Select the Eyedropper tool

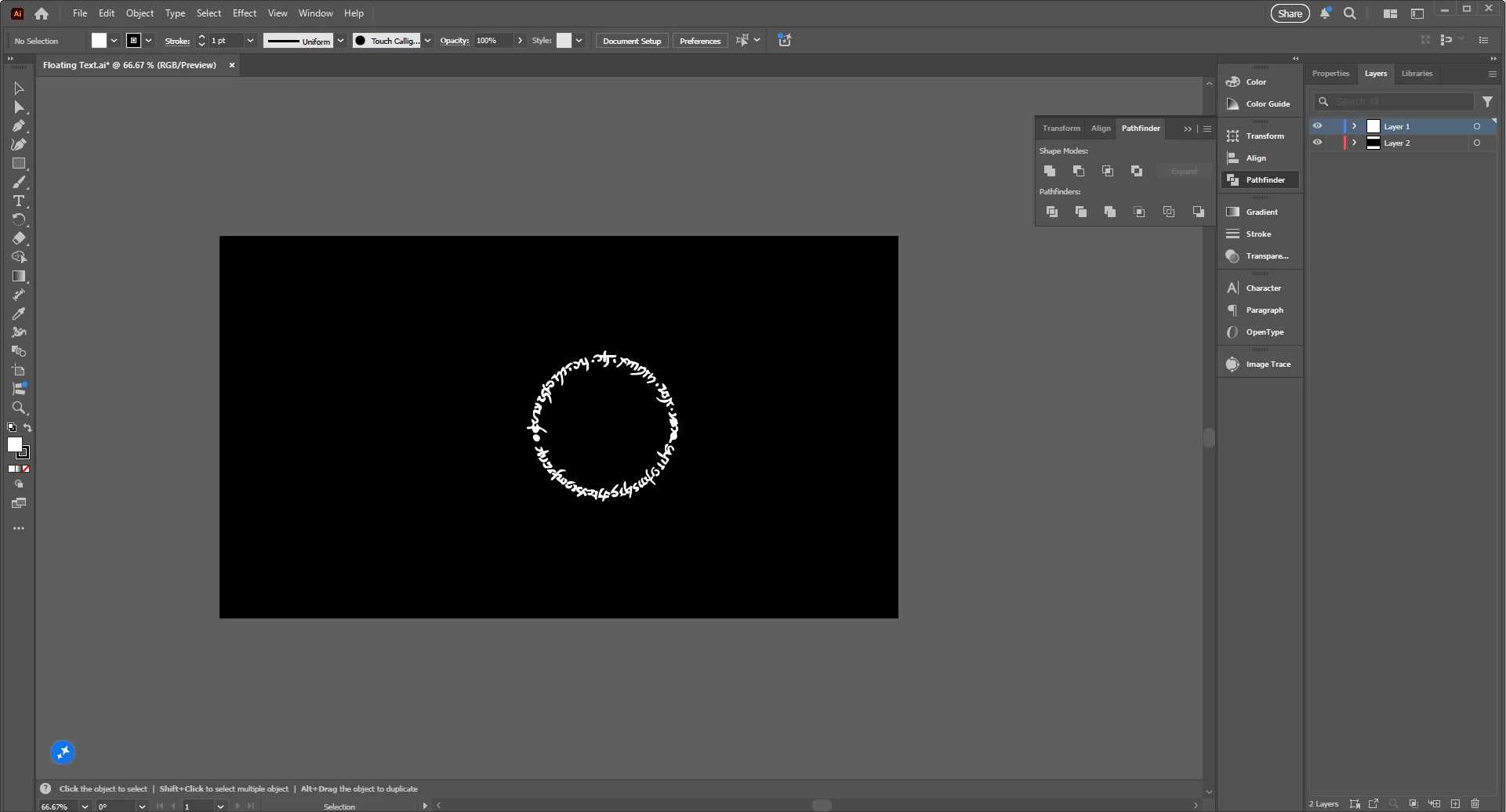coord(19,314)
